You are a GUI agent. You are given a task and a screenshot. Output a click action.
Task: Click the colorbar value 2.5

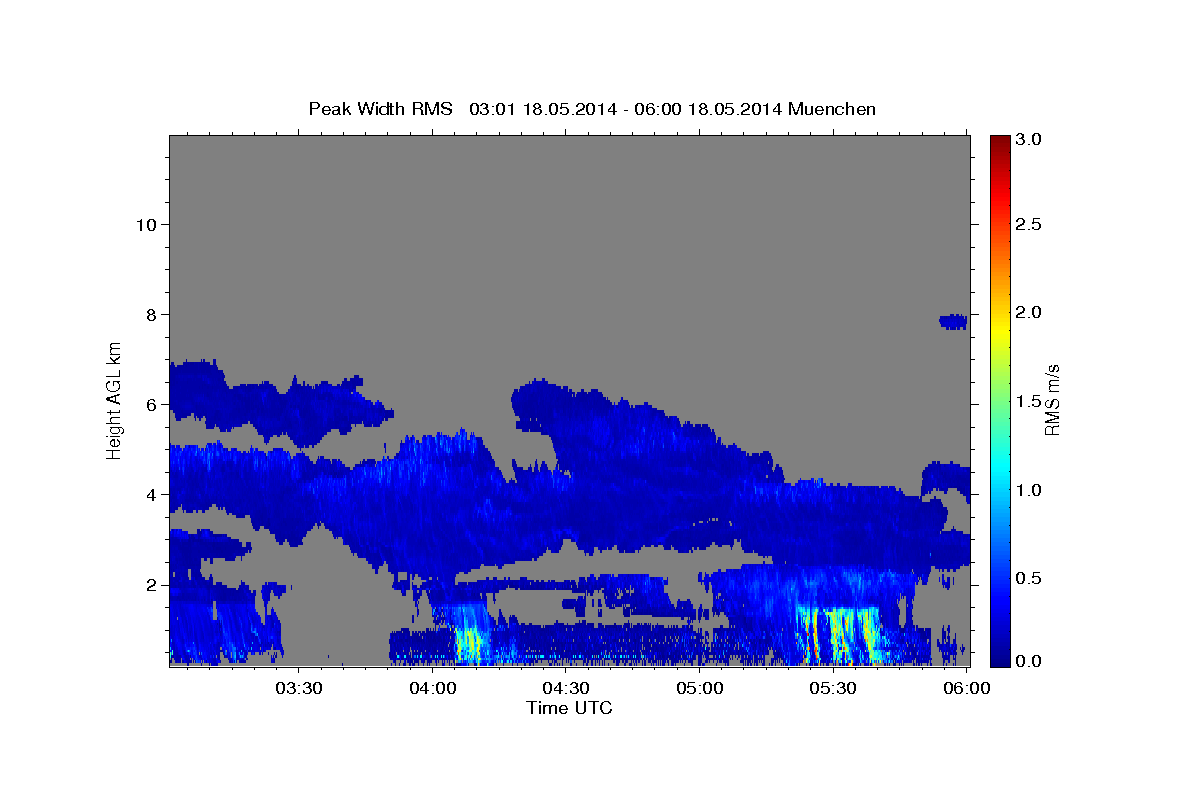[x=1029, y=224]
